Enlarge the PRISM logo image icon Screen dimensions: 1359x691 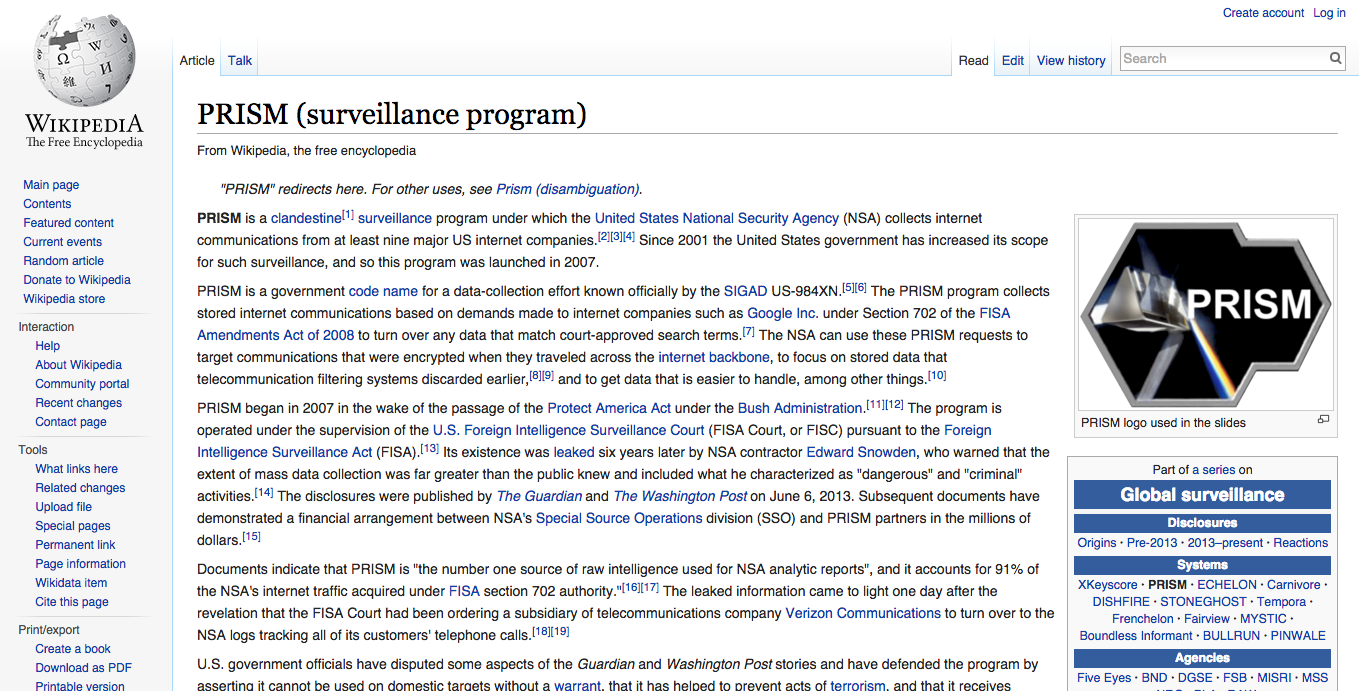coord(1323,420)
